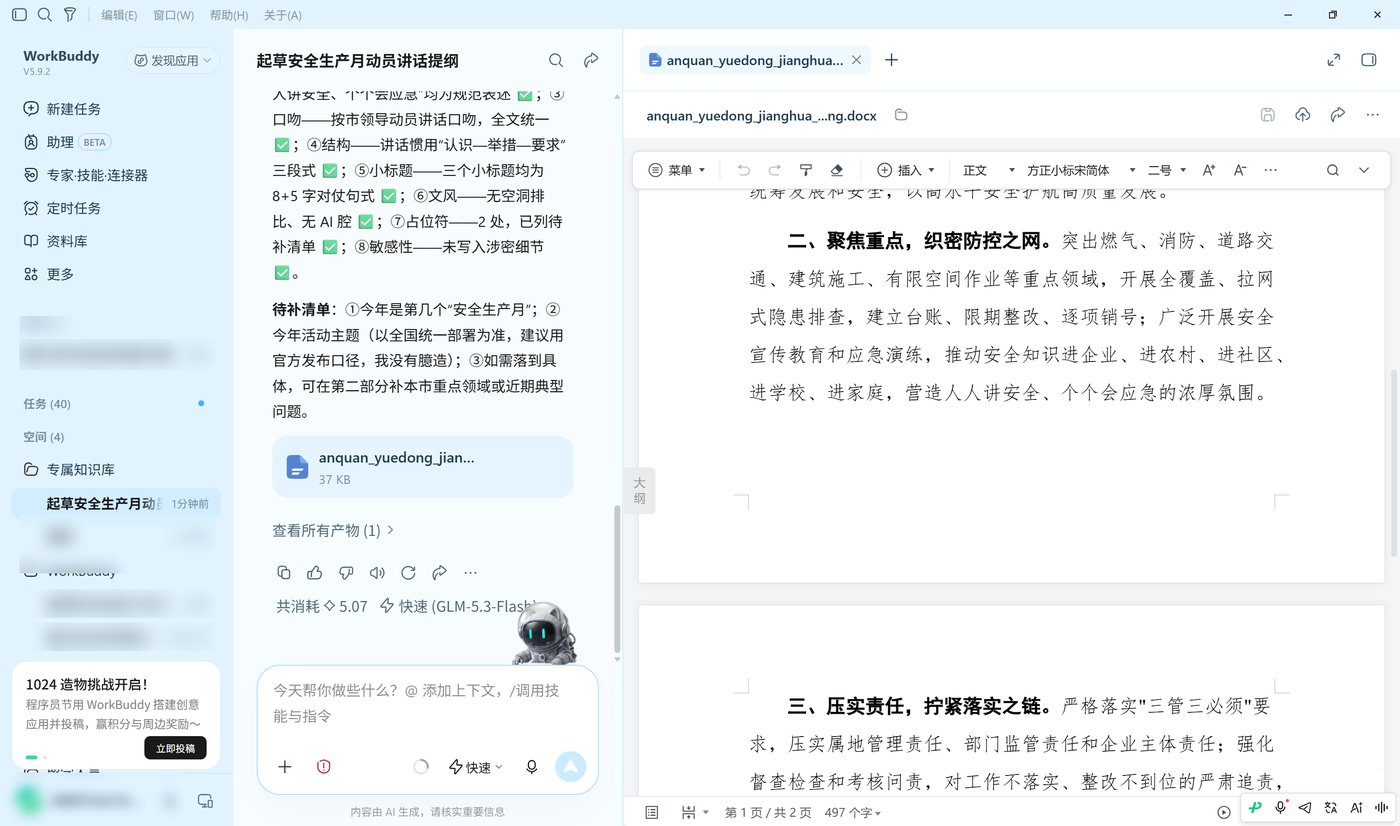Clear formatting with the eraser icon
Image resolution: width=1400 pixels, height=826 pixels.
pyautogui.click(x=838, y=170)
